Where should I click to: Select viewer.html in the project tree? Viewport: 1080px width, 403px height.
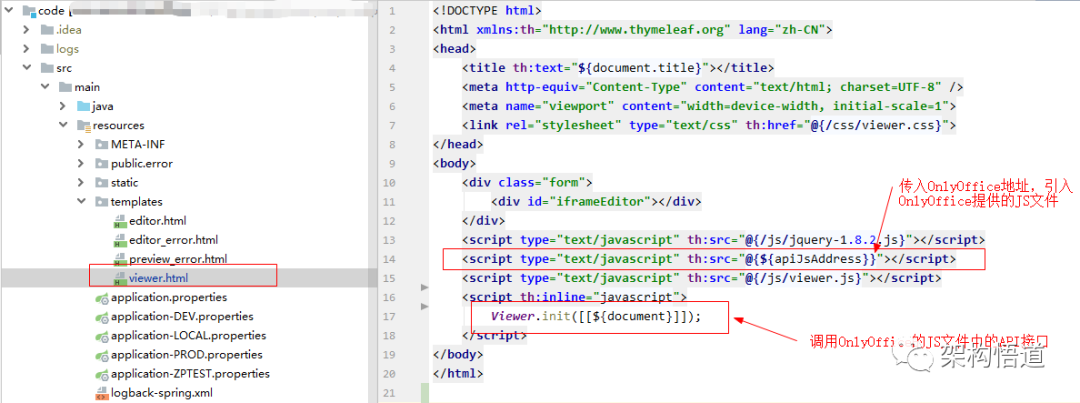(158, 278)
